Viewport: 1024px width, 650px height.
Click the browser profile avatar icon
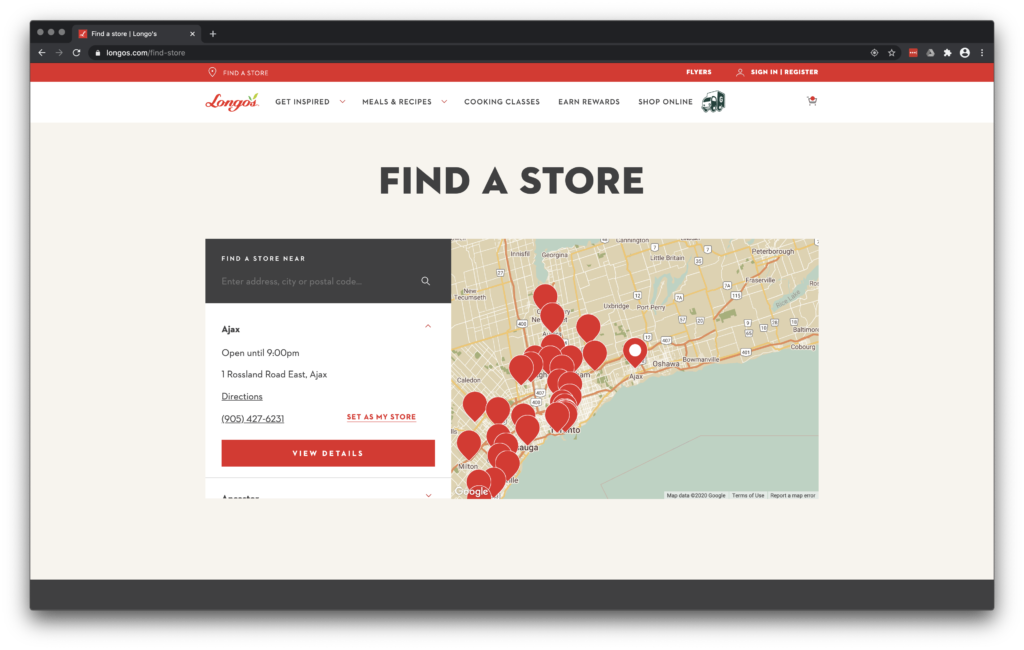(965, 52)
